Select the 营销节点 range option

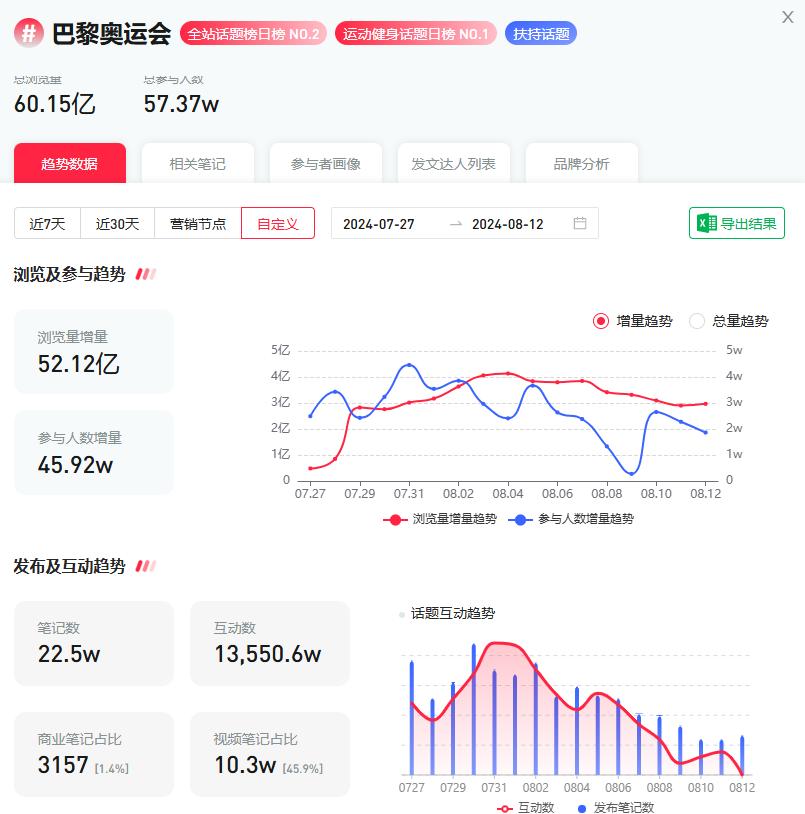click(x=198, y=223)
